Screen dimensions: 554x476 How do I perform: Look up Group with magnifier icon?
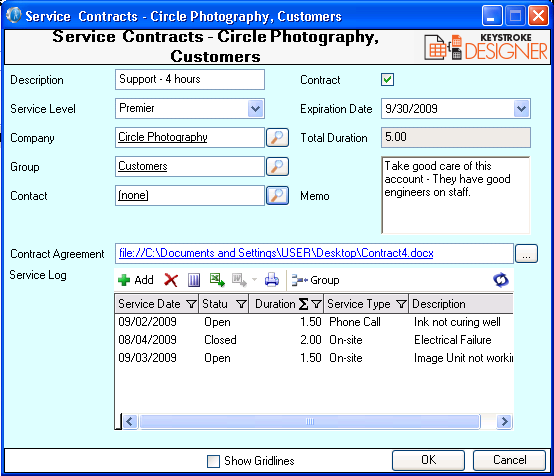[277, 166]
